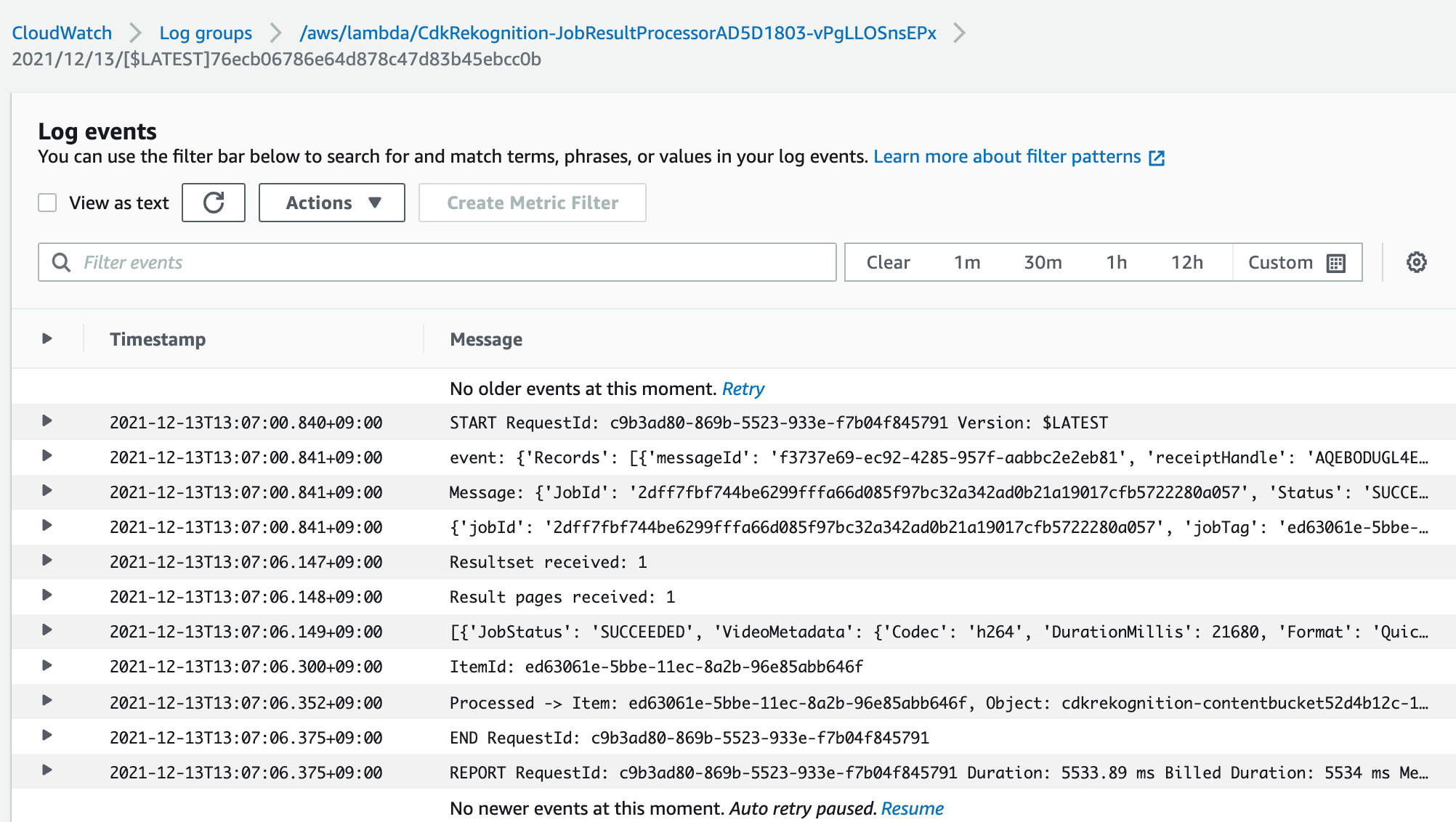Click timestamp 2021-12-13T13:07:06.300+09:00
Image resolution: width=1456 pixels, height=822 pixels.
tap(246, 667)
